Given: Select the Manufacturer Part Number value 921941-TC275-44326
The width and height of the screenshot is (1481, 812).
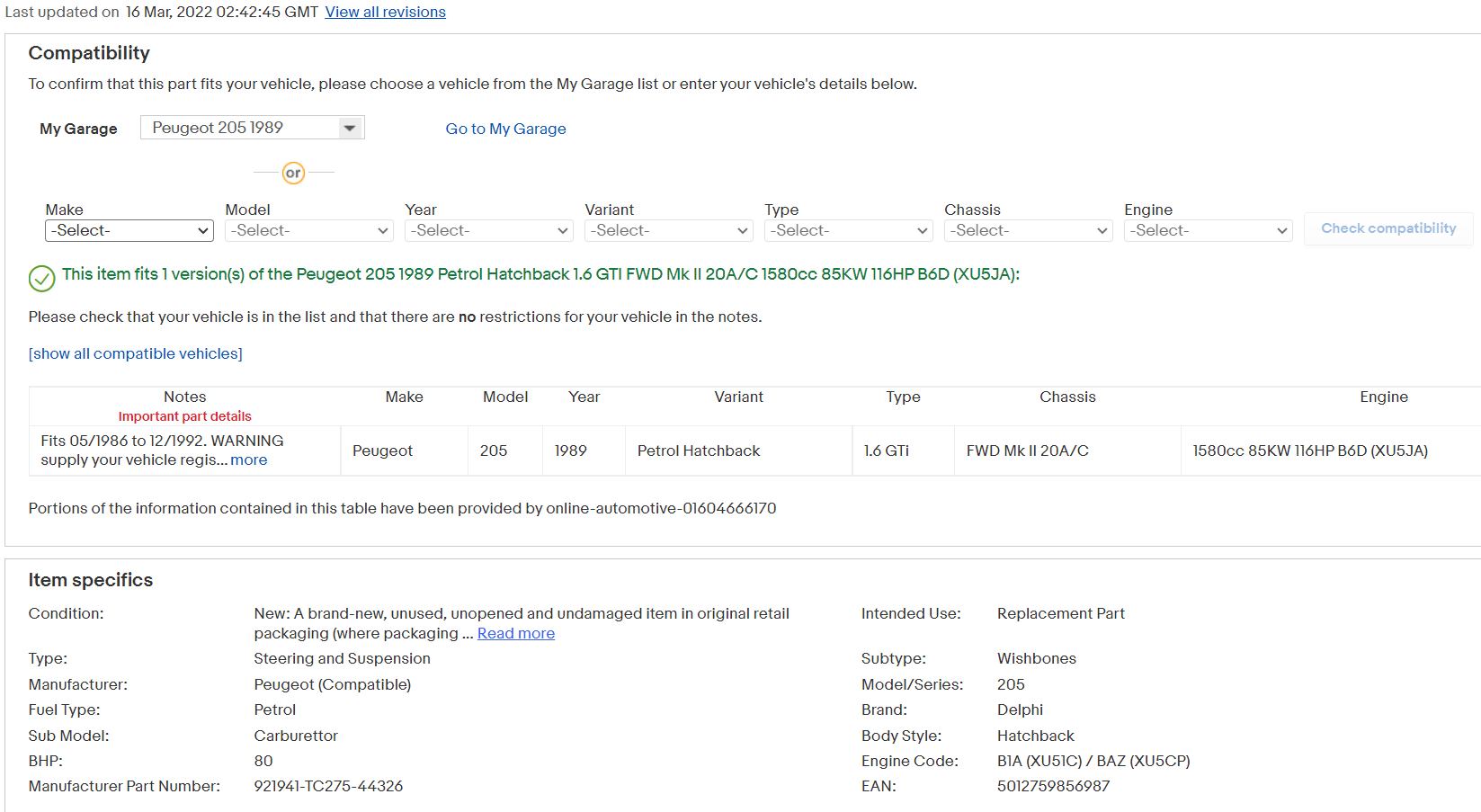Looking at the screenshot, I should [328, 786].
